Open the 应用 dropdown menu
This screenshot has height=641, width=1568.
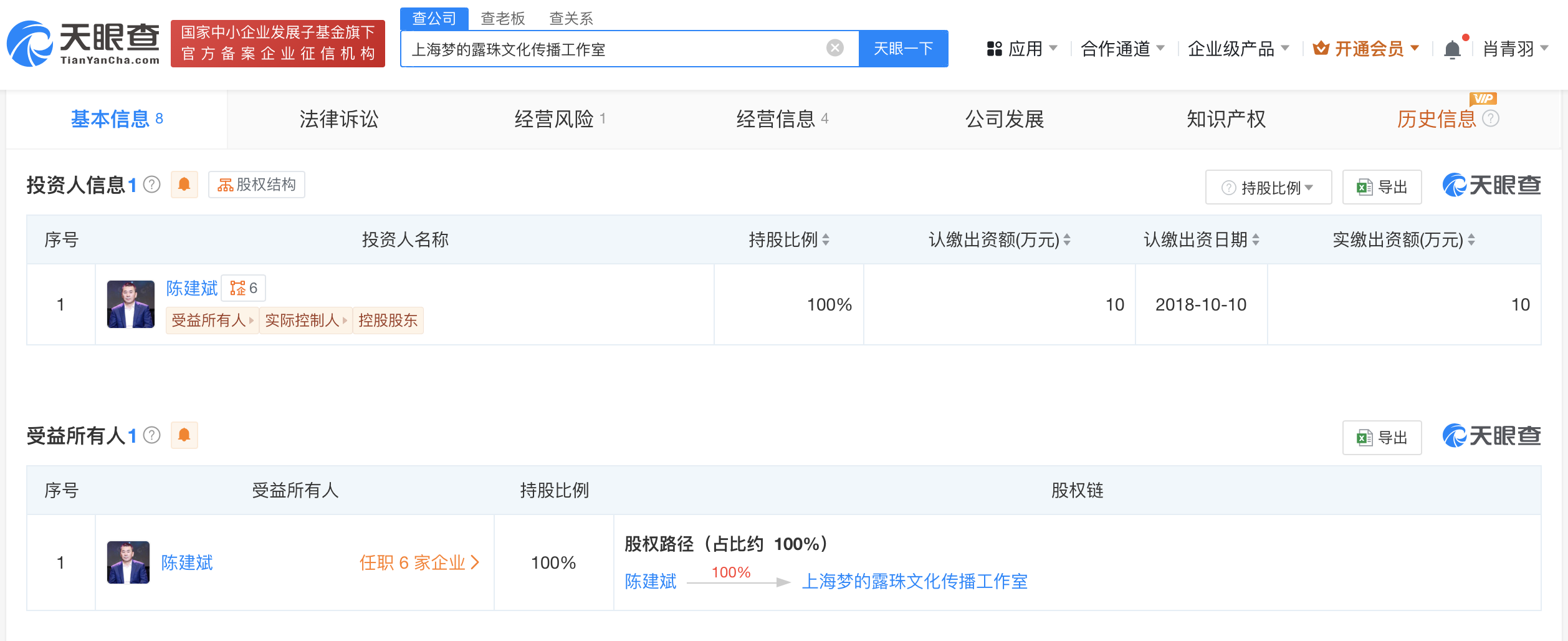point(1022,49)
